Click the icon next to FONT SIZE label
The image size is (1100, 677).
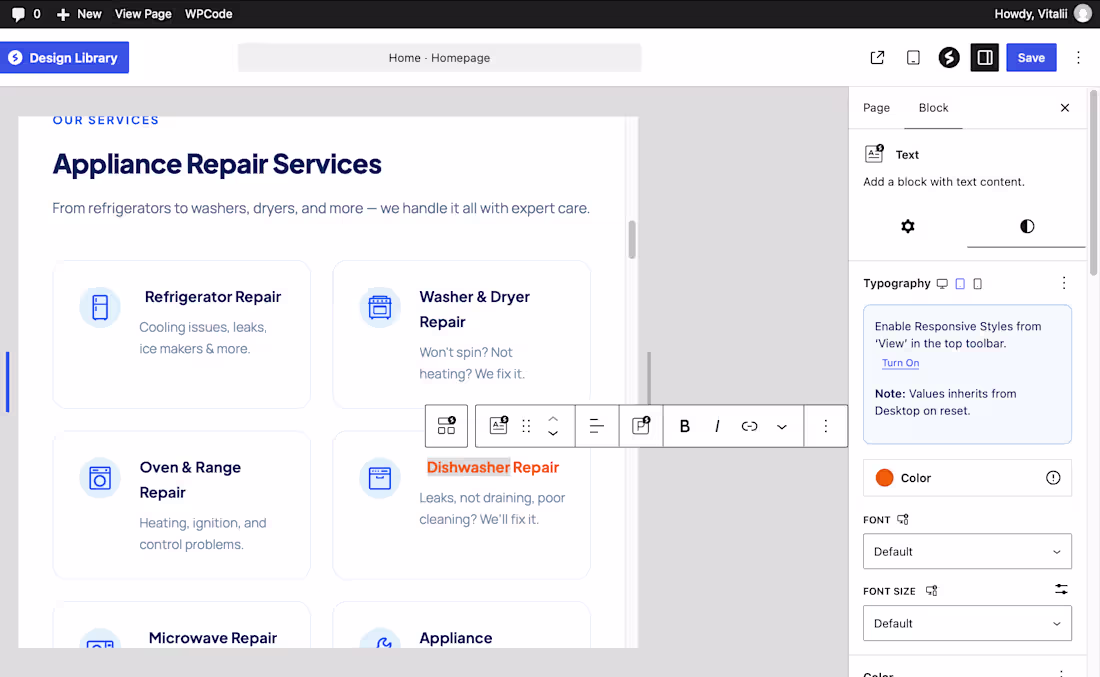931,591
